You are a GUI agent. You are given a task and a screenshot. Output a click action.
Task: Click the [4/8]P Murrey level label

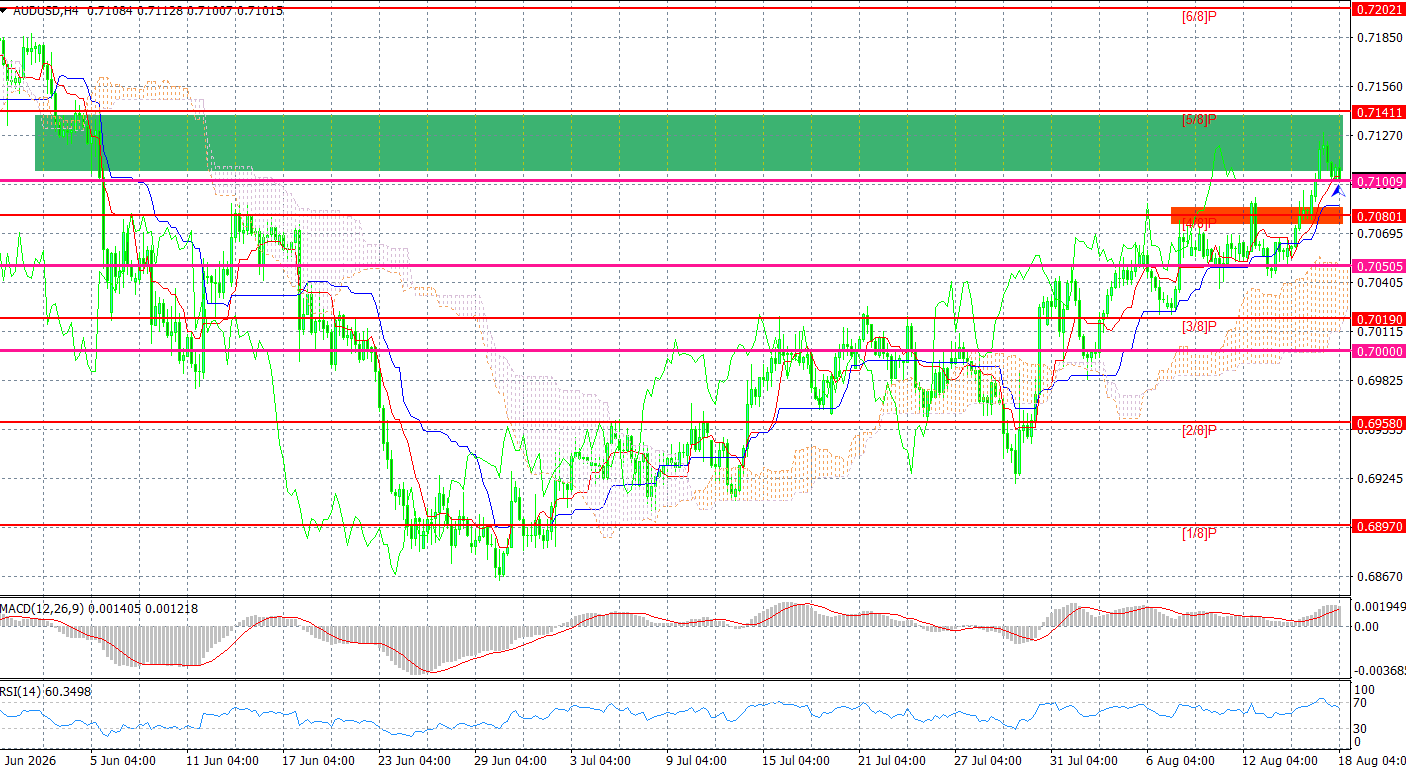(x=1199, y=223)
